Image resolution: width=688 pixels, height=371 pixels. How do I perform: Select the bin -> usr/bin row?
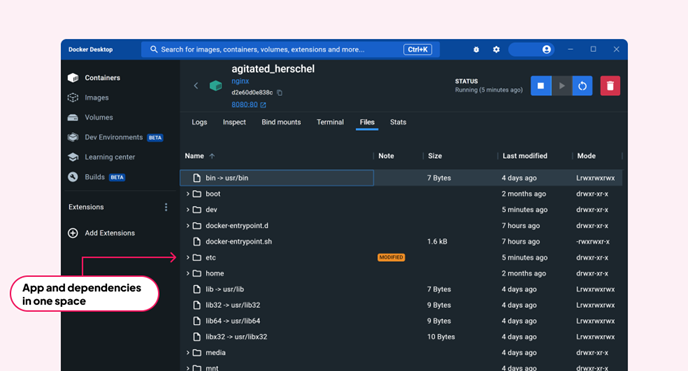[x=401, y=178]
